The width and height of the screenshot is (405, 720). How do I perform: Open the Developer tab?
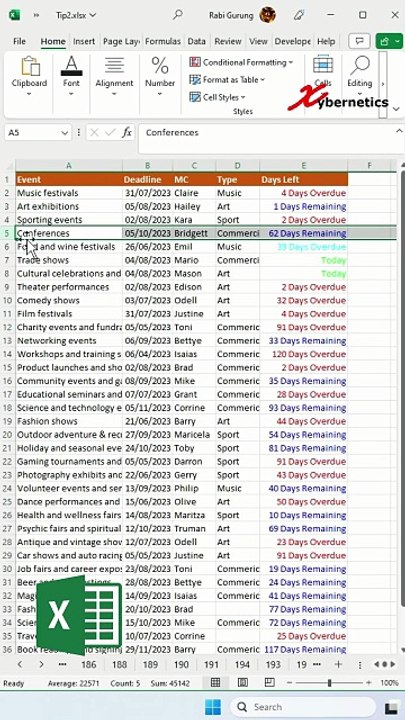pos(292,41)
